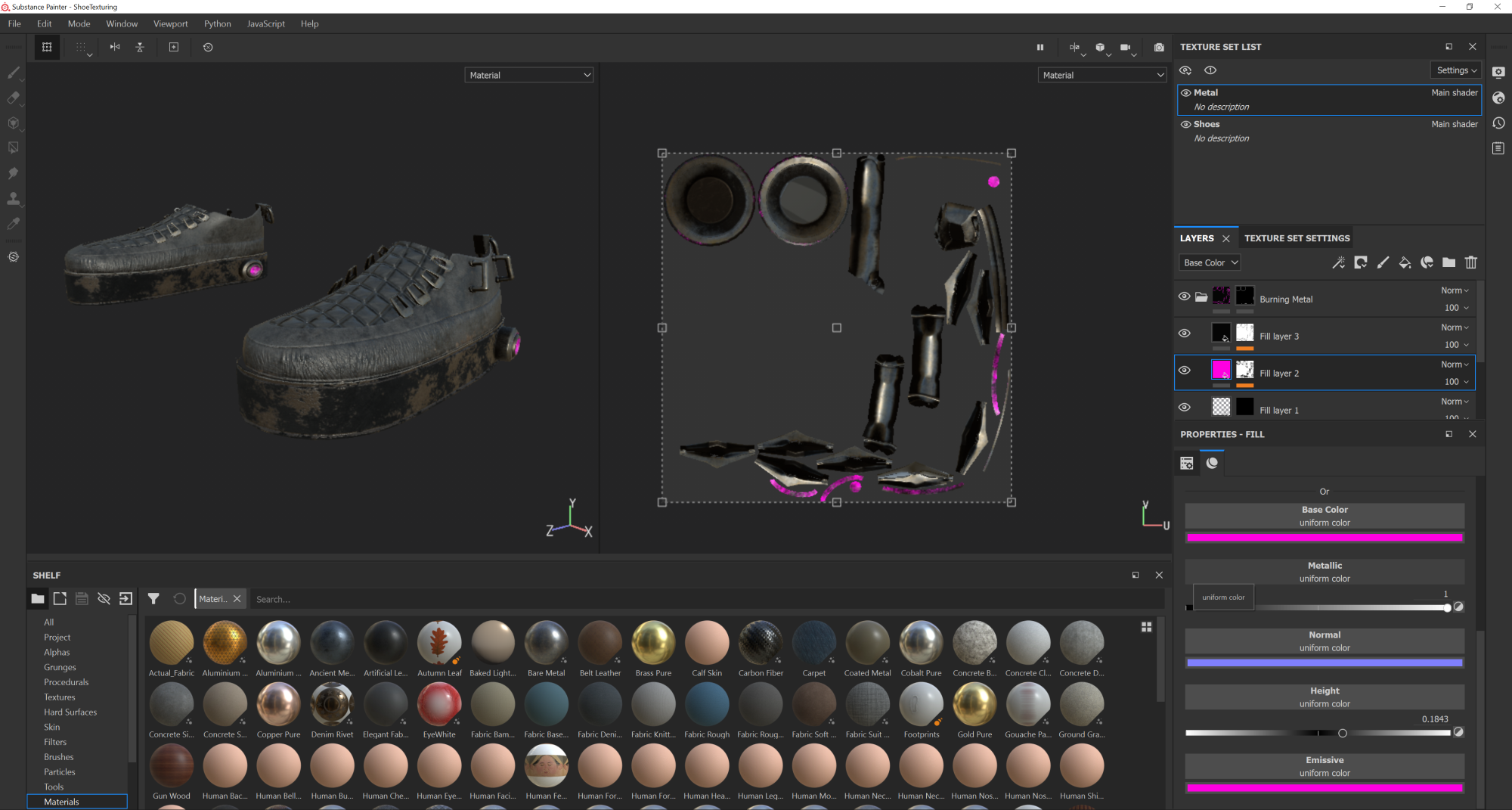Image resolution: width=1512 pixels, height=810 pixels.
Task: Open Texture Set List Settings dropdown
Action: point(1456,70)
